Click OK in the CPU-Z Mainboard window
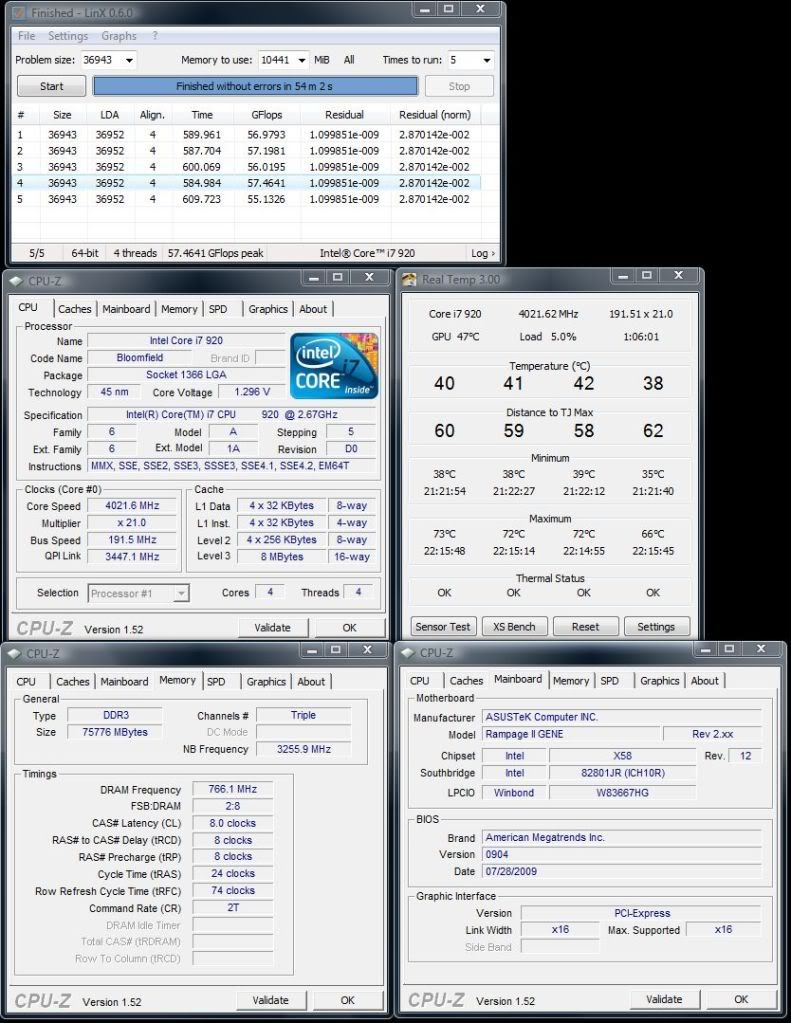This screenshot has height=1023, width=791. pyautogui.click(x=741, y=1000)
